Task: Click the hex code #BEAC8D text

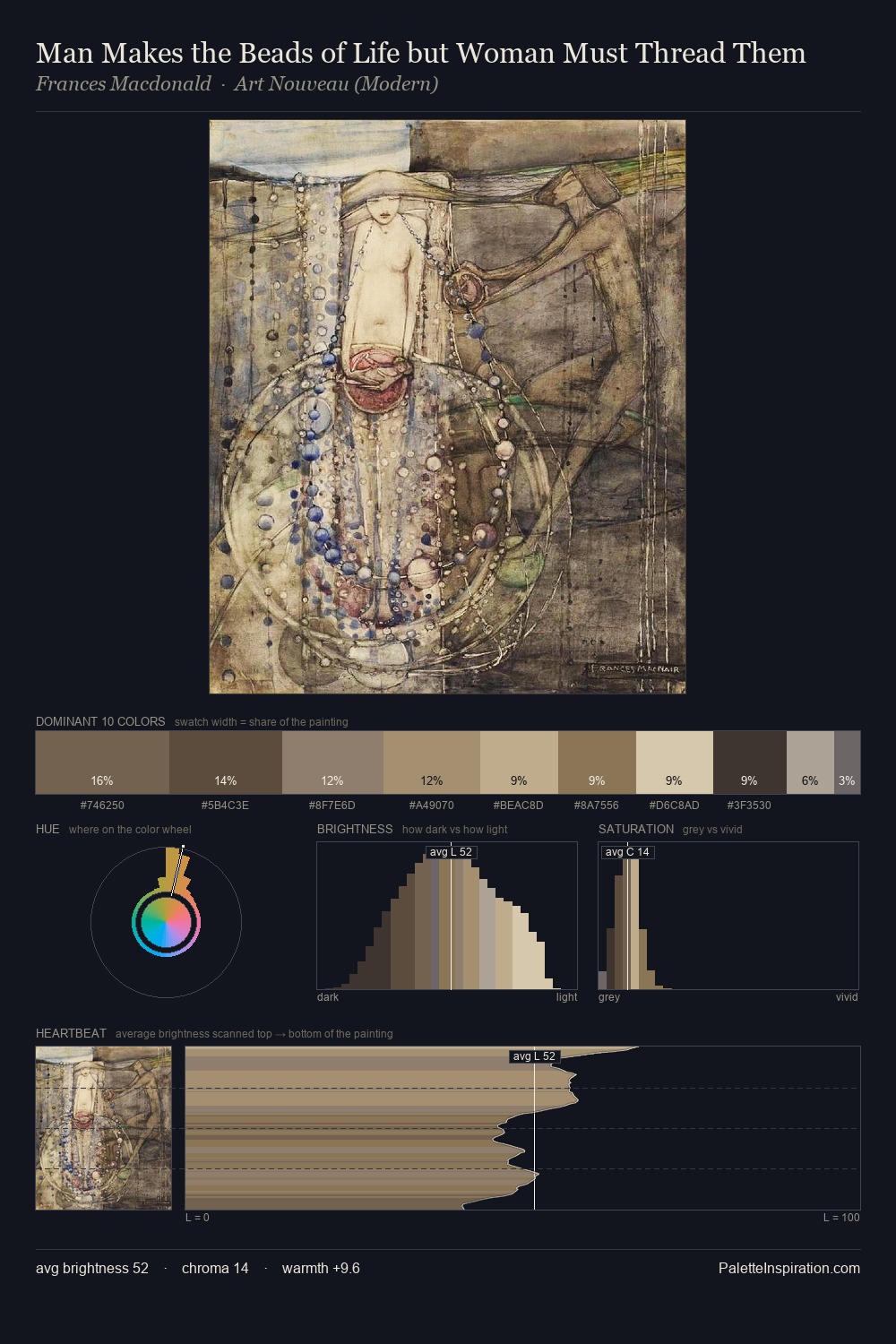Action: 518,805
